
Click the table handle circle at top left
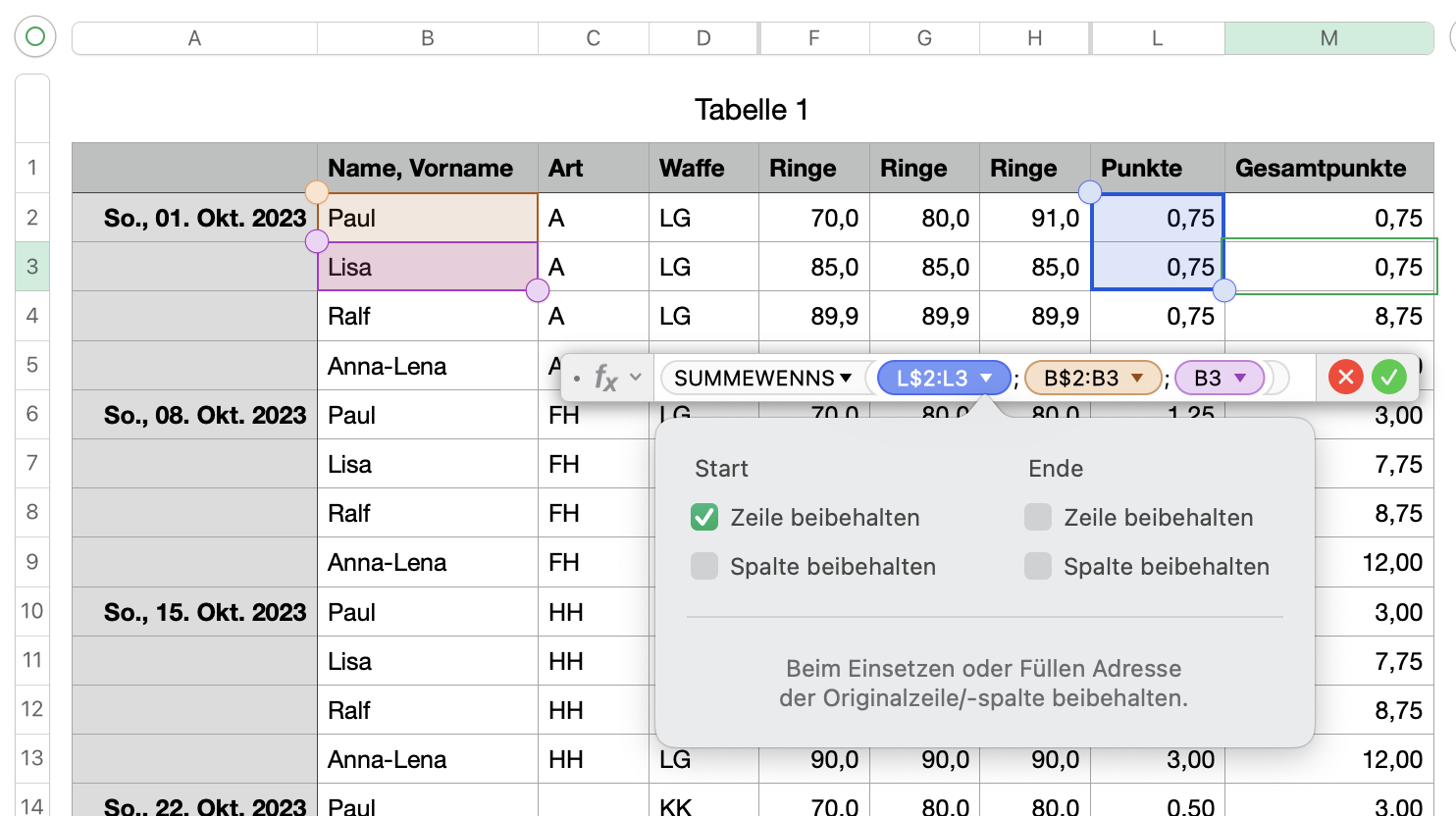pos(35,37)
